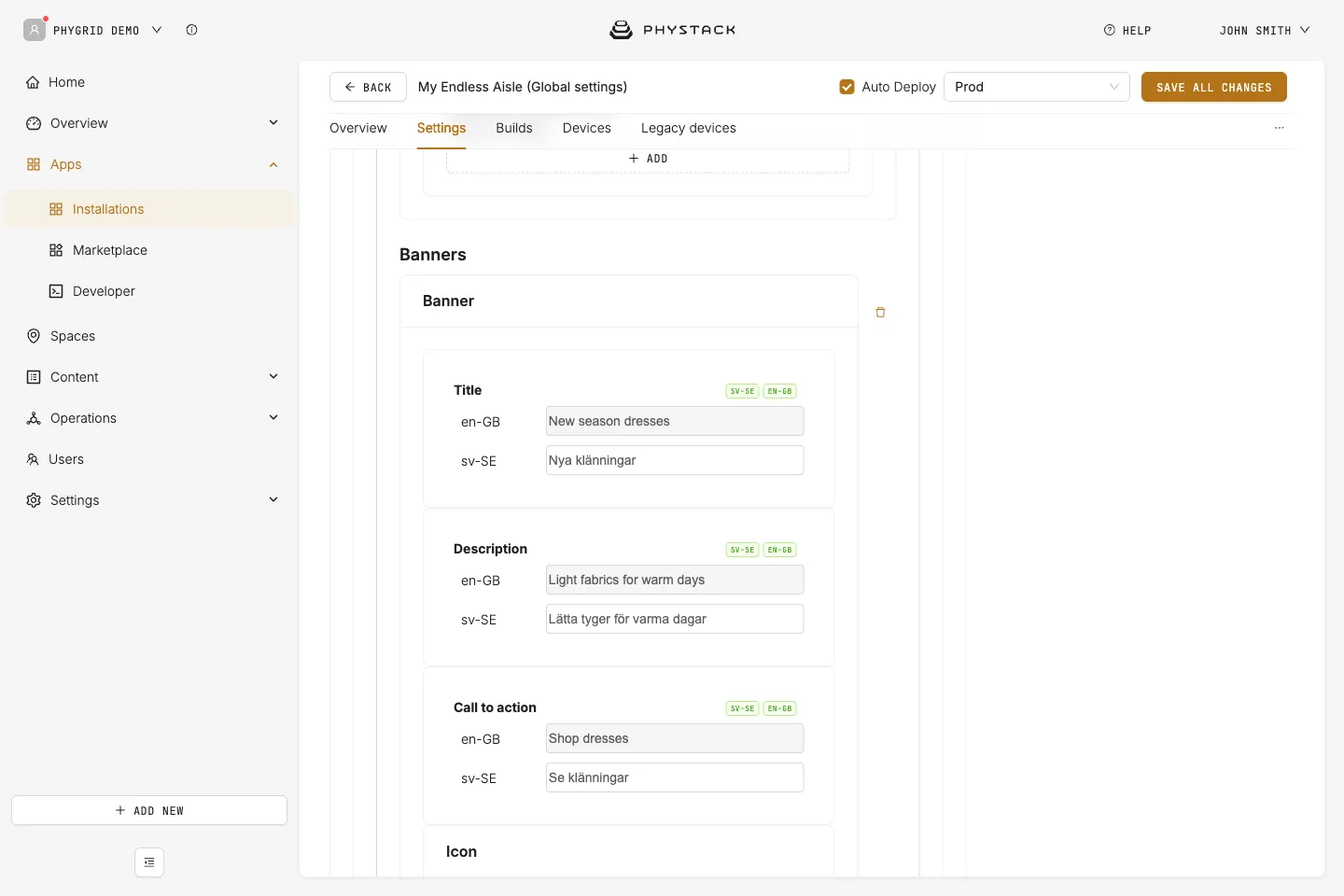This screenshot has width=1344, height=896.
Task: Collapse the Apps sidebar section
Action: coord(273,164)
